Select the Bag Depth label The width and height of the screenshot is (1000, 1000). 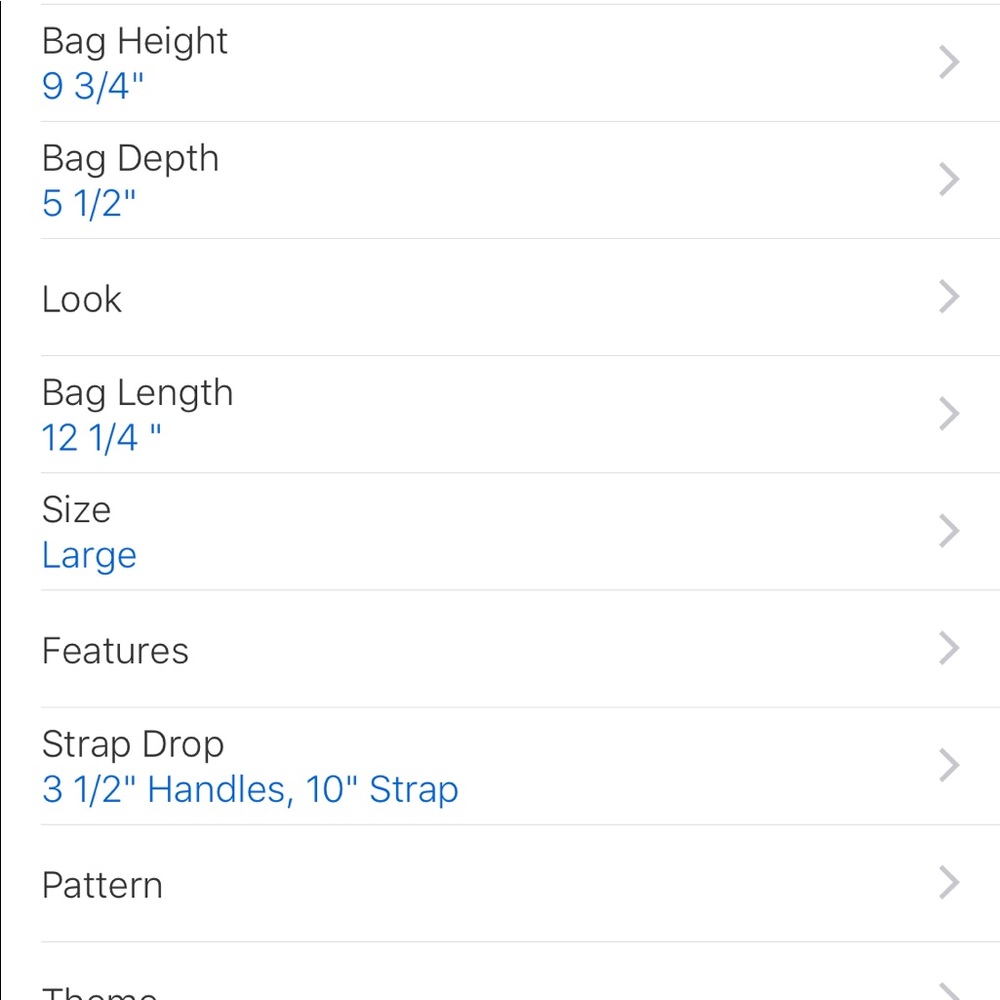pyautogui.click(x=130, y=158)
